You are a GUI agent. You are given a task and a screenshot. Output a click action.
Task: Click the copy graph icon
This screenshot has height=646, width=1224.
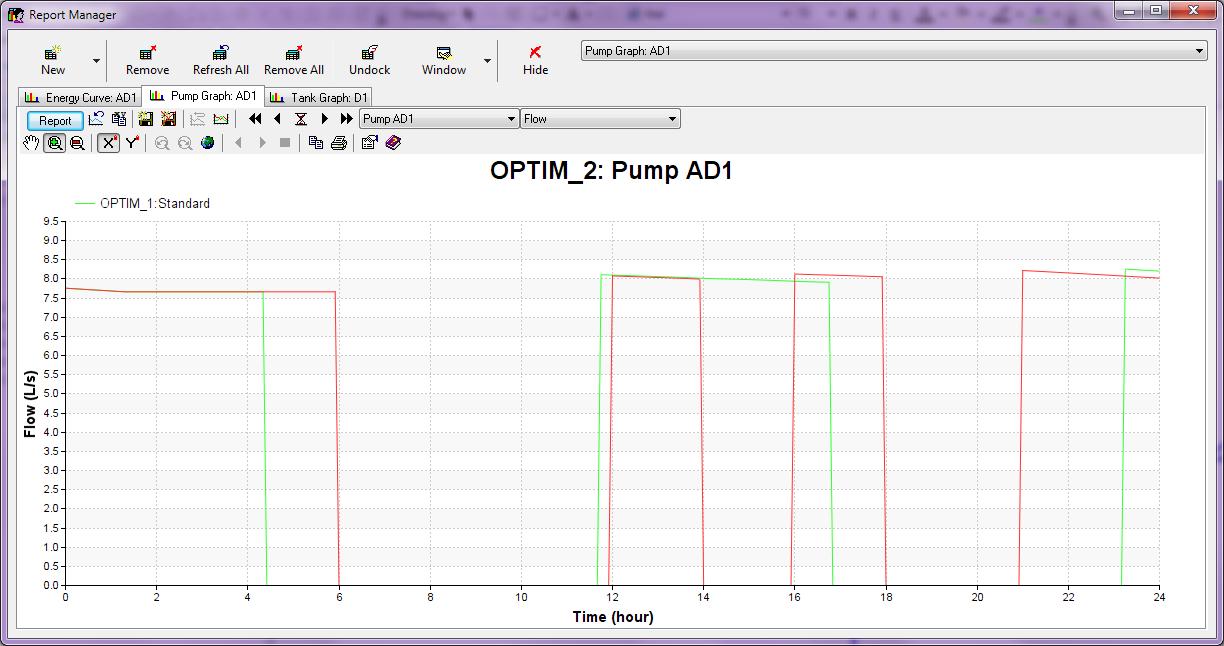click(316, 143)
